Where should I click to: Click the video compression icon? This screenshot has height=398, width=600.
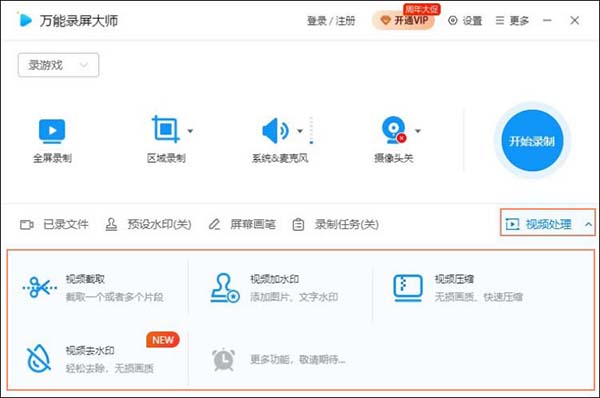(408, 288)
